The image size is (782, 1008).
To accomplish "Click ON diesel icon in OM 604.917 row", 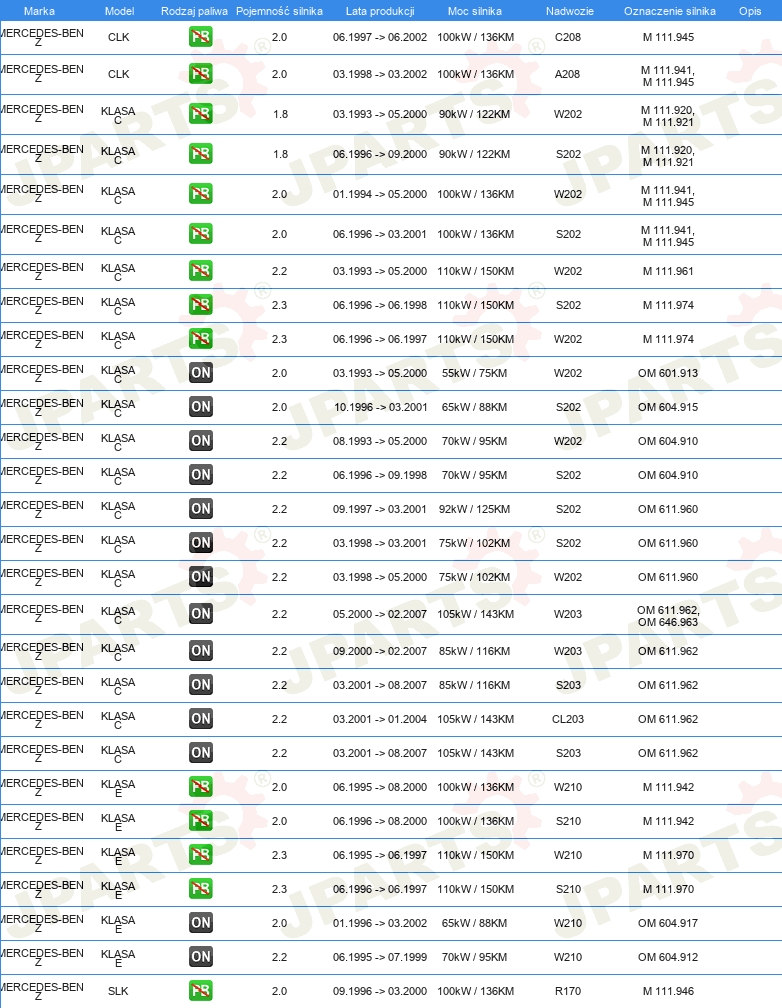I will point(201,923).
